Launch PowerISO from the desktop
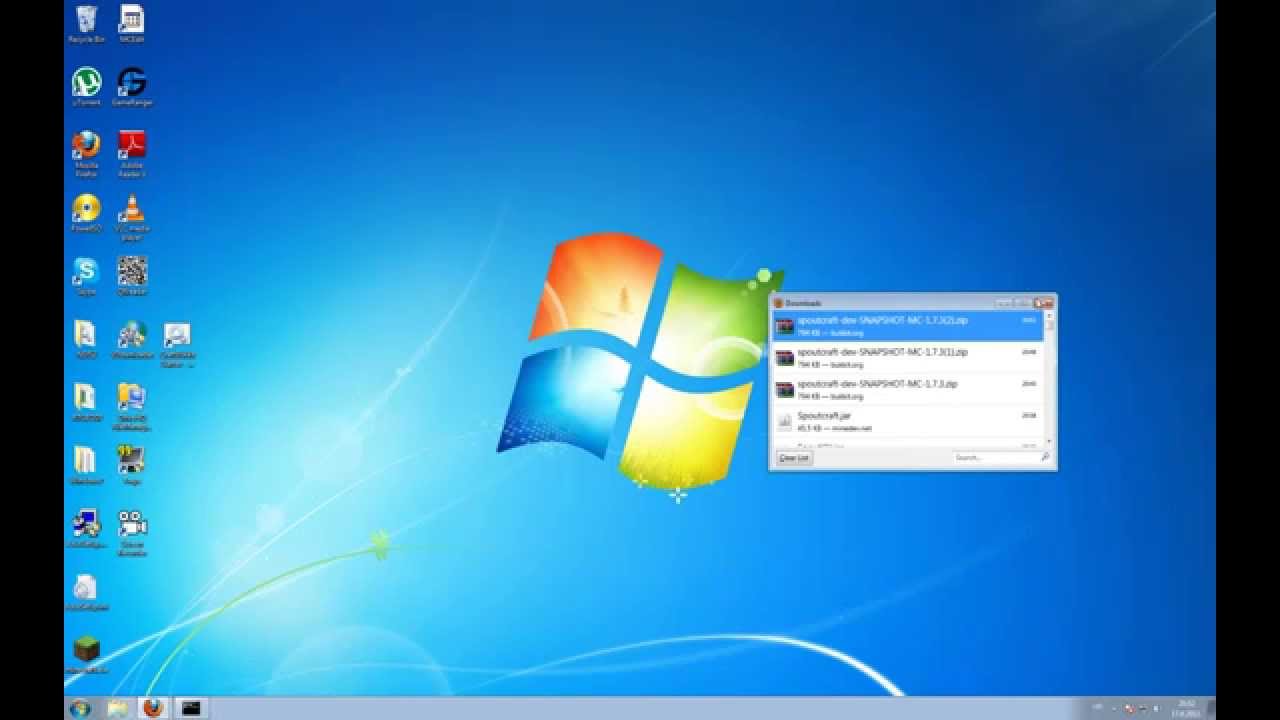The width and height of the screenshot is (1280, 720). 87,212
